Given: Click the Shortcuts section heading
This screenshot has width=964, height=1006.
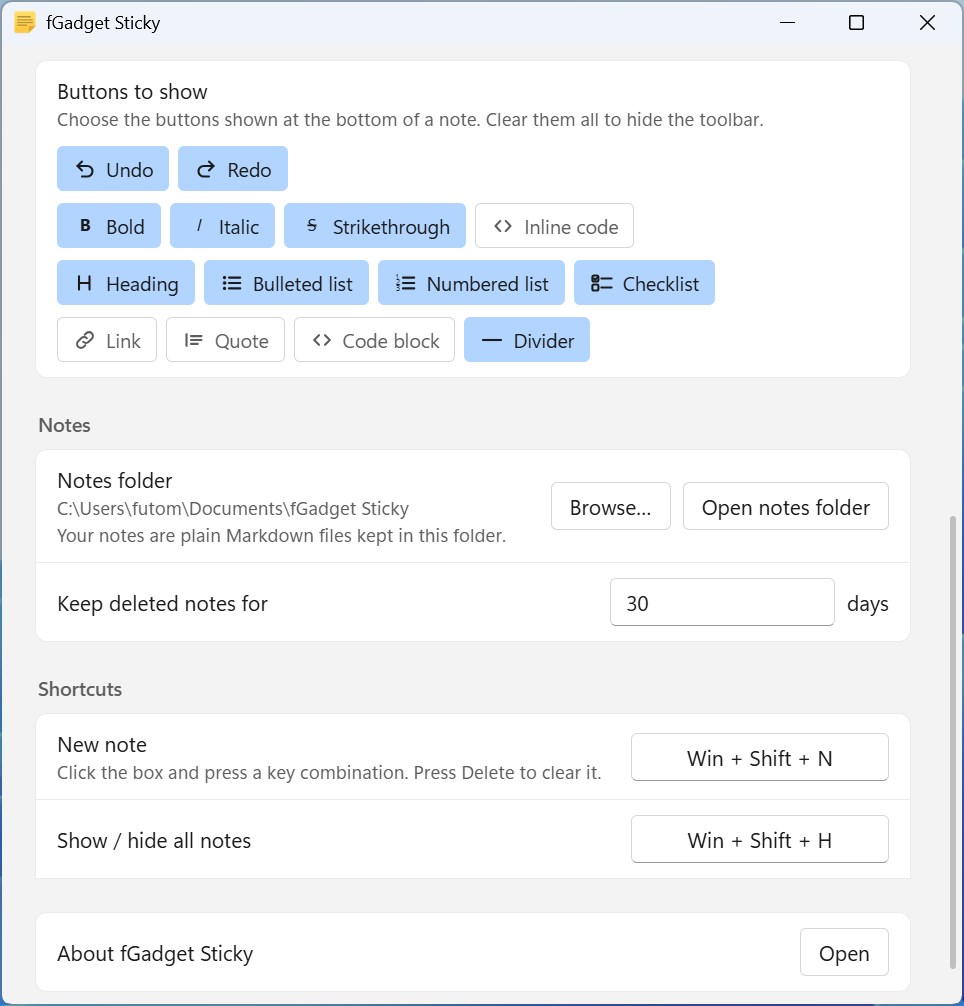Looking at the screenshot, I should 80,689.
